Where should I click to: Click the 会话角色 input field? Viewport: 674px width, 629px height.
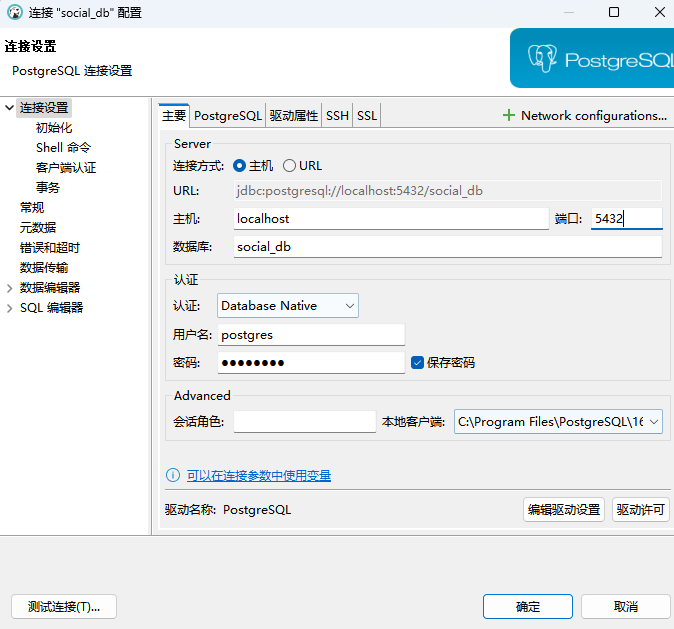(x=305, y=422)
